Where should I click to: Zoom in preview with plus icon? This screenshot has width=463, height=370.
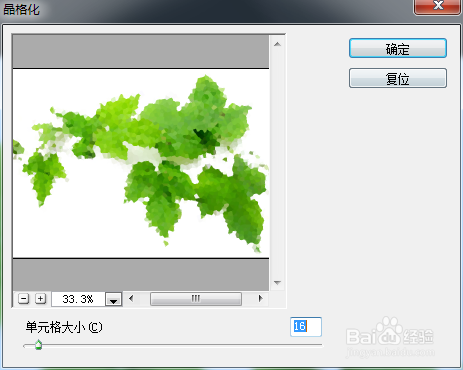[x=40, y=299]
